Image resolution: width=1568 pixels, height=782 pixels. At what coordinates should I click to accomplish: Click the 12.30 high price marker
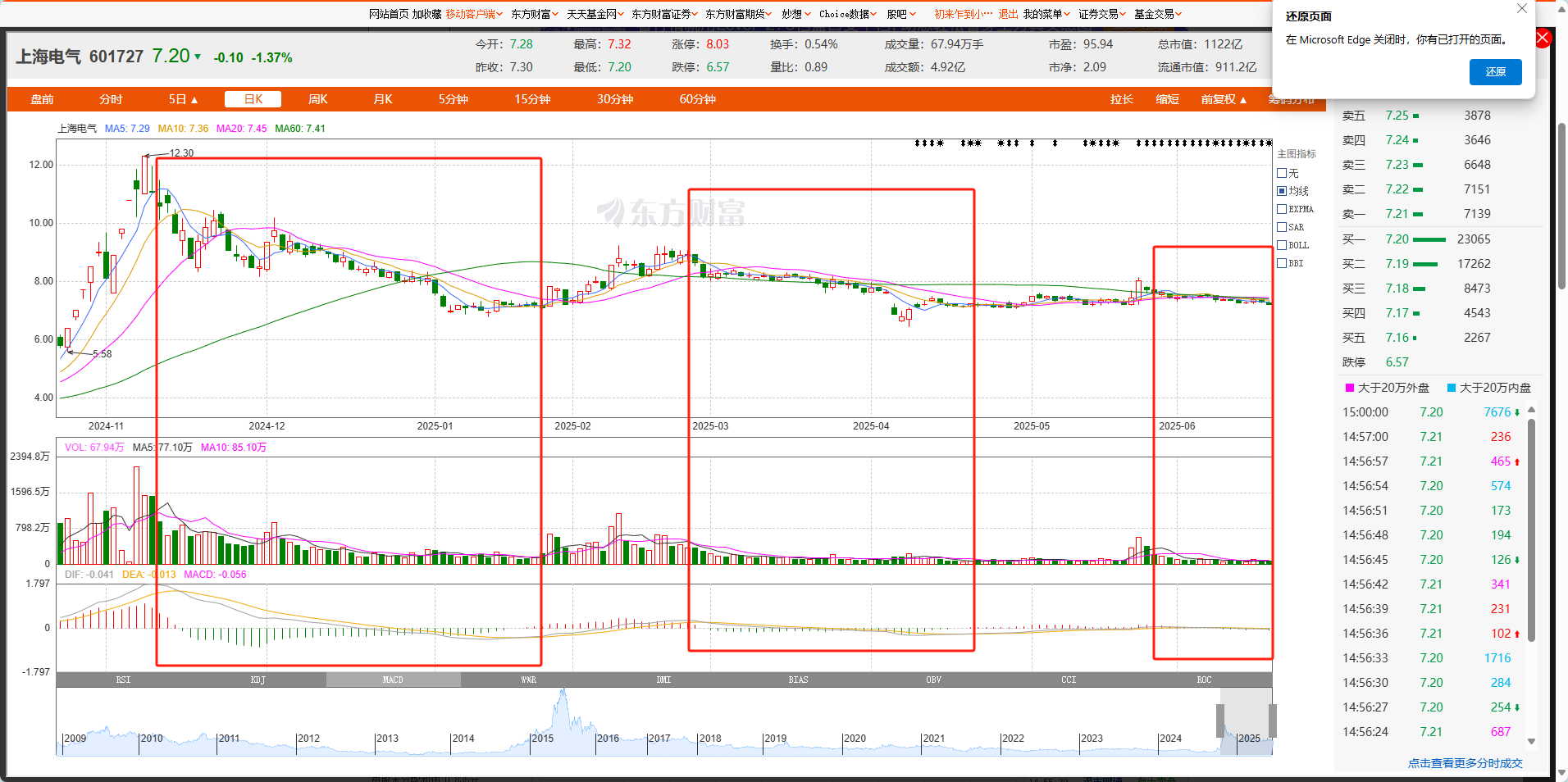click(181, 152)
